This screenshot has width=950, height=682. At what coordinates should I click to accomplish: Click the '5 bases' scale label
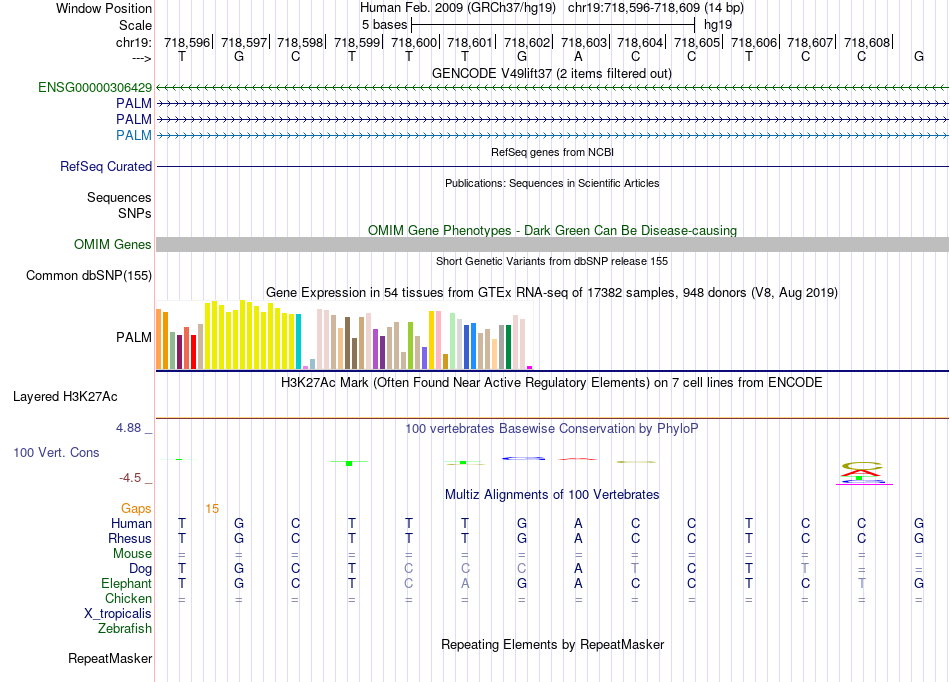[384, 25]
